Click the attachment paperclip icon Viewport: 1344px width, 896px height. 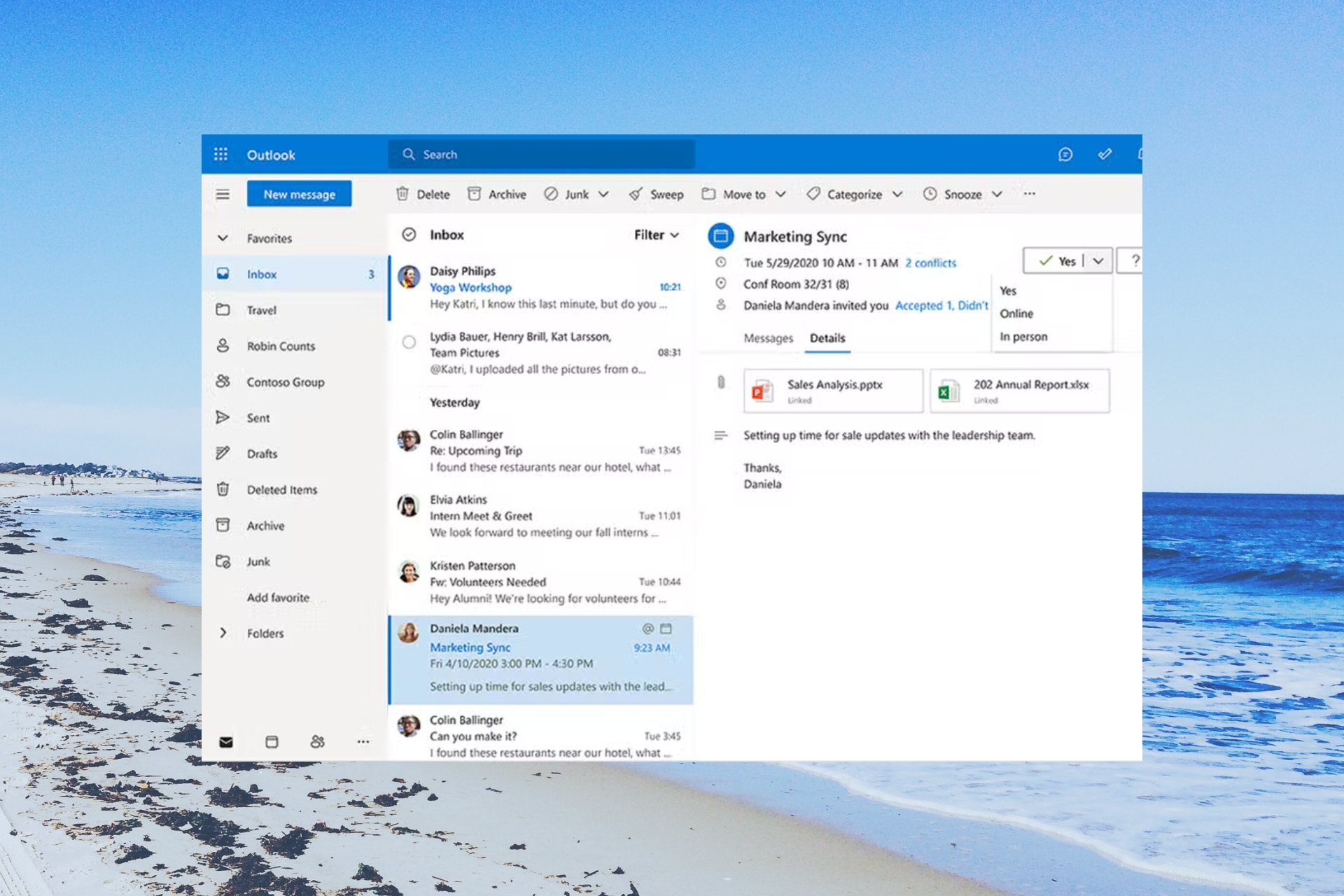[x=721, y=382]
